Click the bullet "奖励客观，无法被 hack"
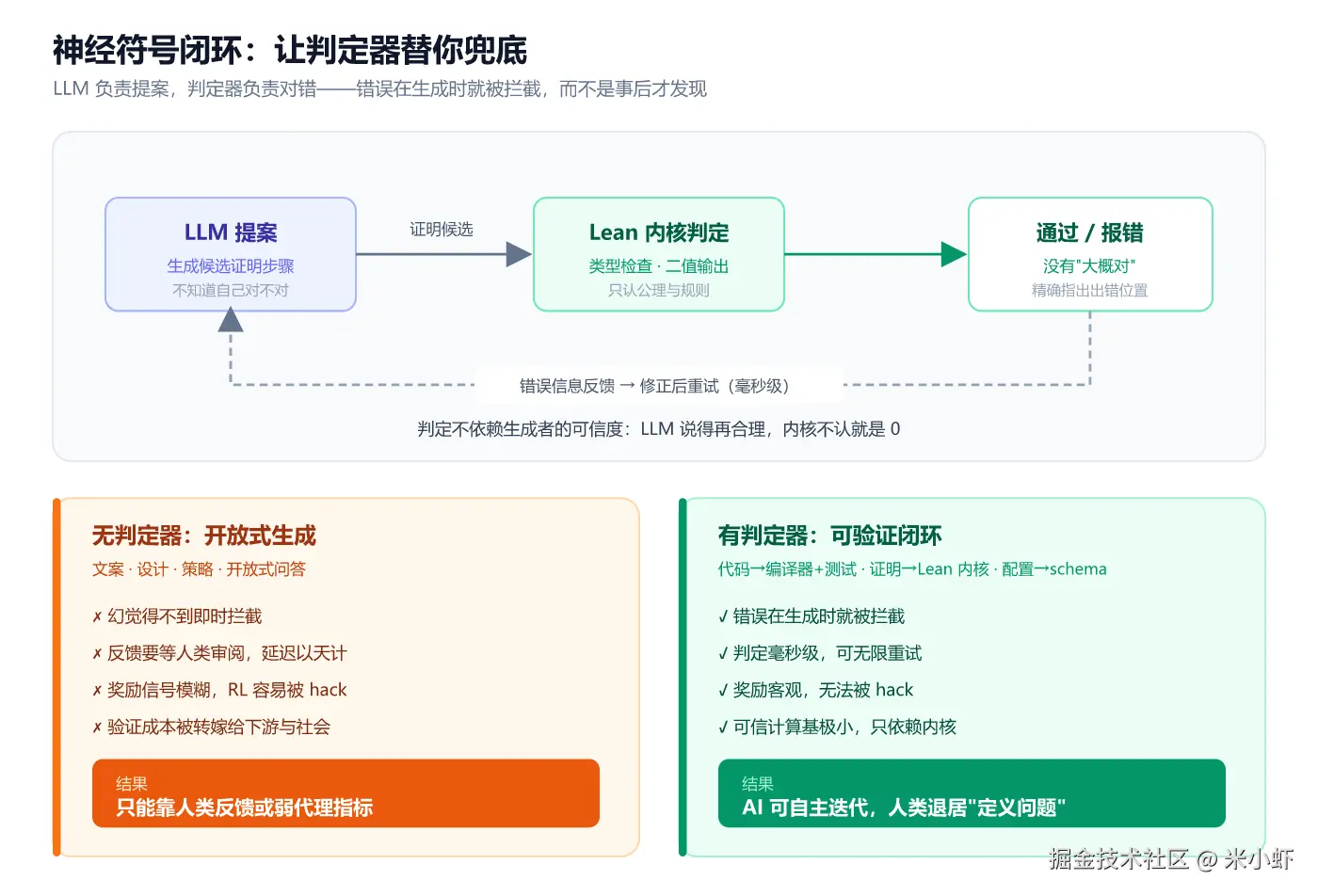This screenshot has height=896, width=1318. point(816,690)
